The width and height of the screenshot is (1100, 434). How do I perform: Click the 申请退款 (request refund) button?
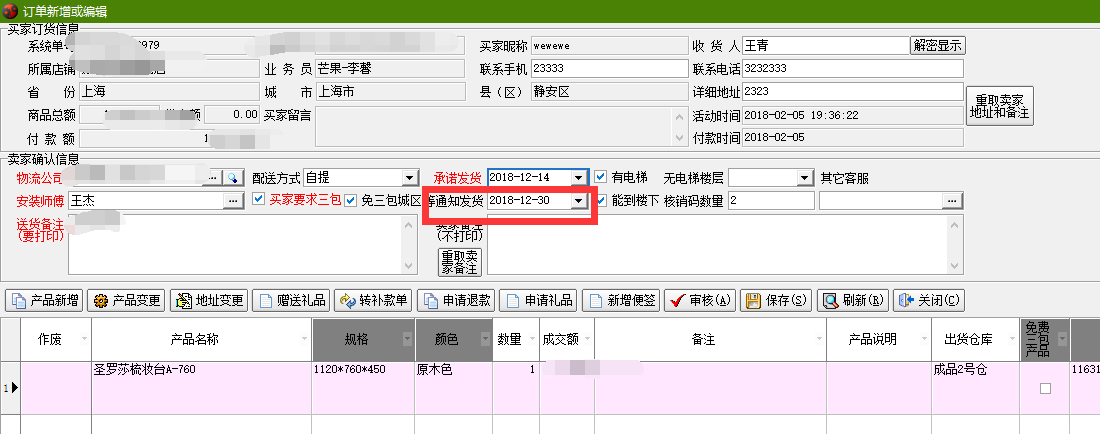[455, 300]
